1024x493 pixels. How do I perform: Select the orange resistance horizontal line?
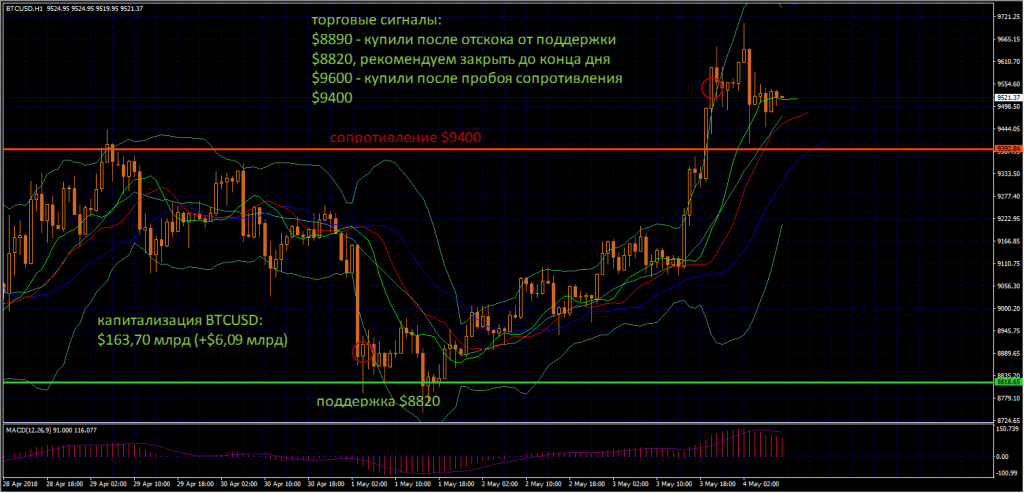tap(497, 150)
